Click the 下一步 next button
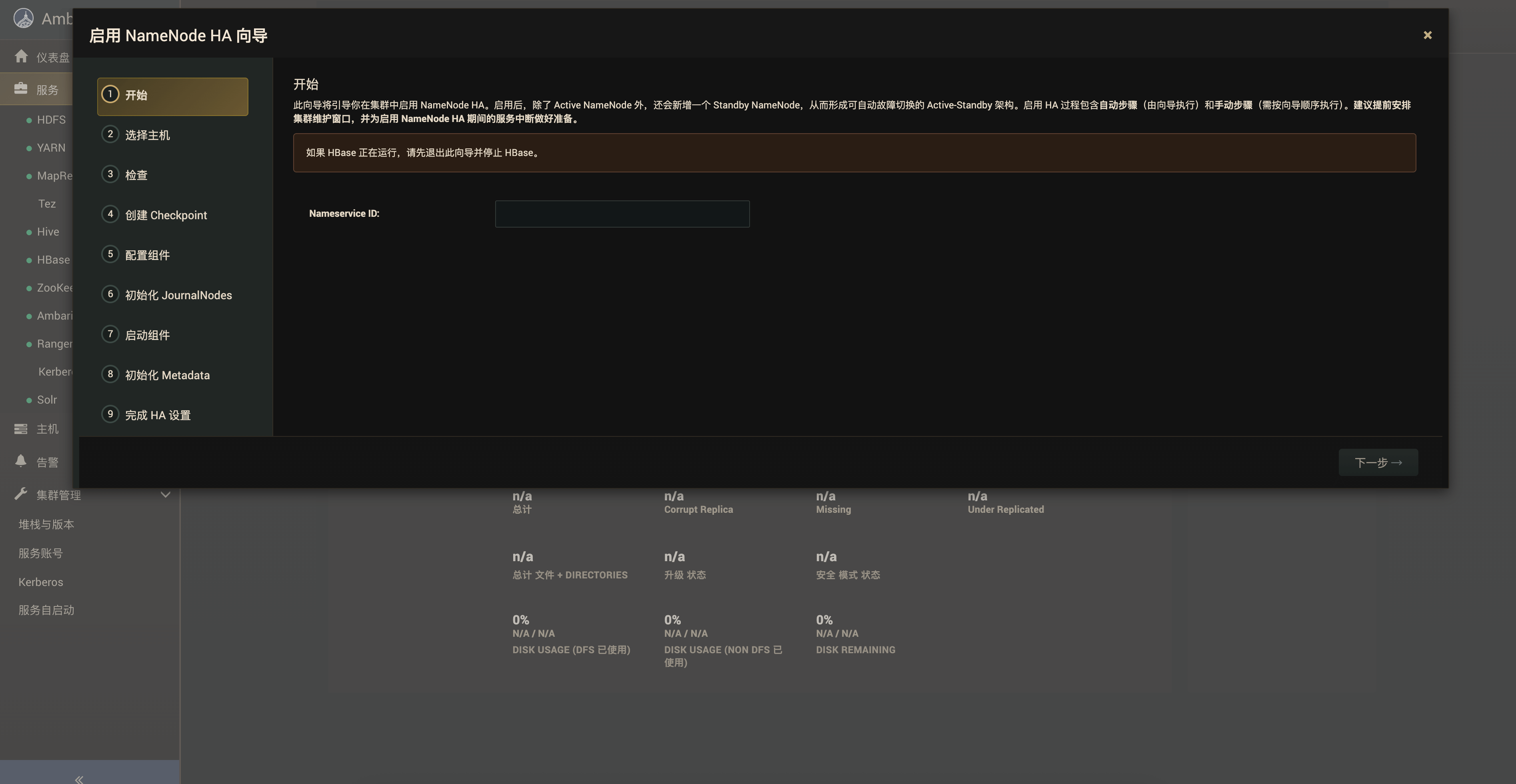The height and width of the screenshot is (784, 1516). (1378, 463)
